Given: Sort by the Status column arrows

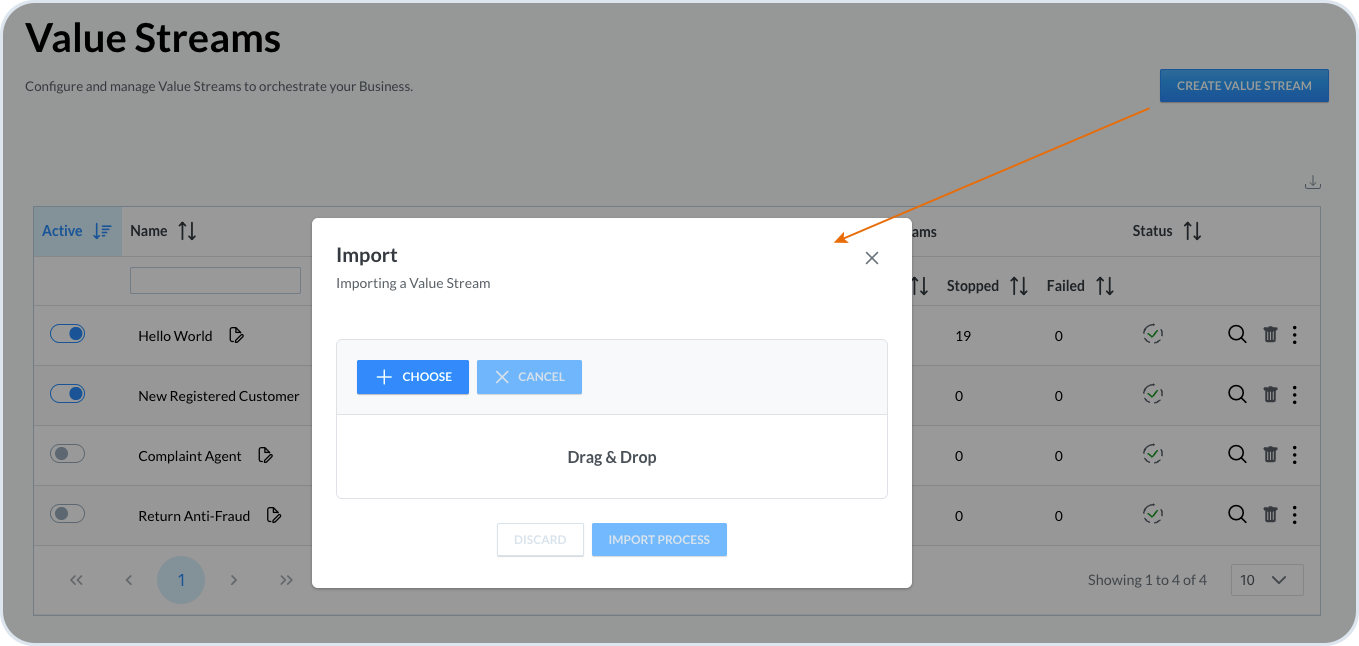Looking at the screenshot, I should pos(1192,231).
